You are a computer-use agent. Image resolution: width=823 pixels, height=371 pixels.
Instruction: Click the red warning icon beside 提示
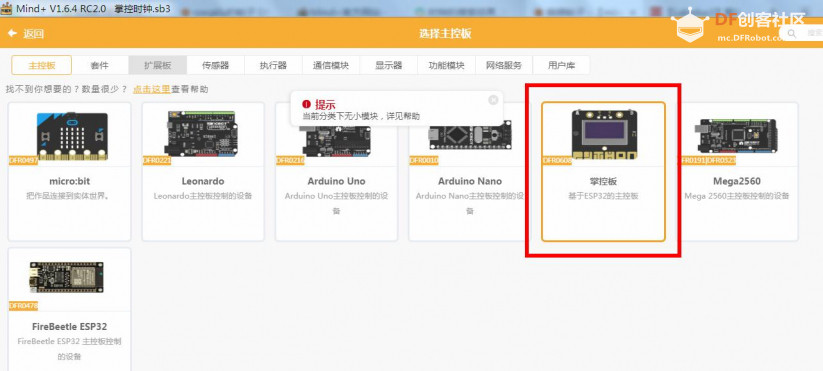pyautogui.click(x=307, y=104)
